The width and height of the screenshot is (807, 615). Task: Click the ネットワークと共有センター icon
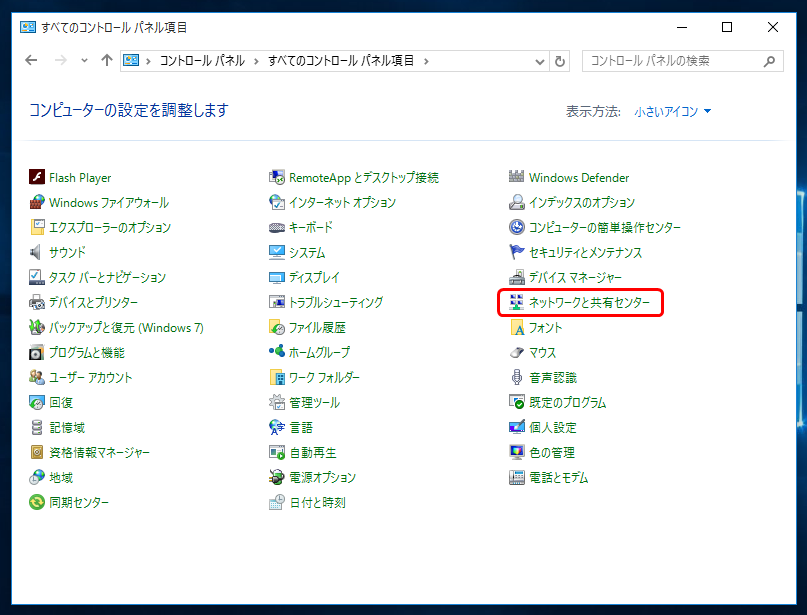click(x=517, y=302)
